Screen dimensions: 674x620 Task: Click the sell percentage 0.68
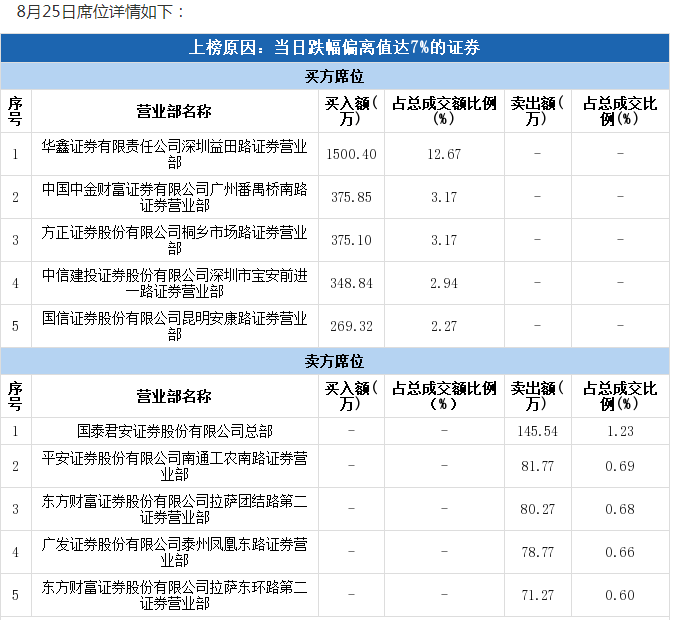pos(620,509)
